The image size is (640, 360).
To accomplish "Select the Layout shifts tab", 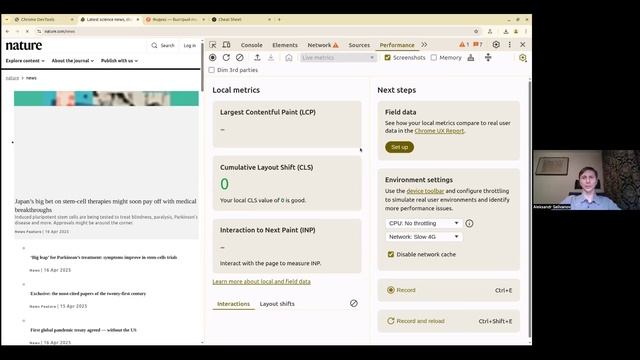I will [277, 304].
